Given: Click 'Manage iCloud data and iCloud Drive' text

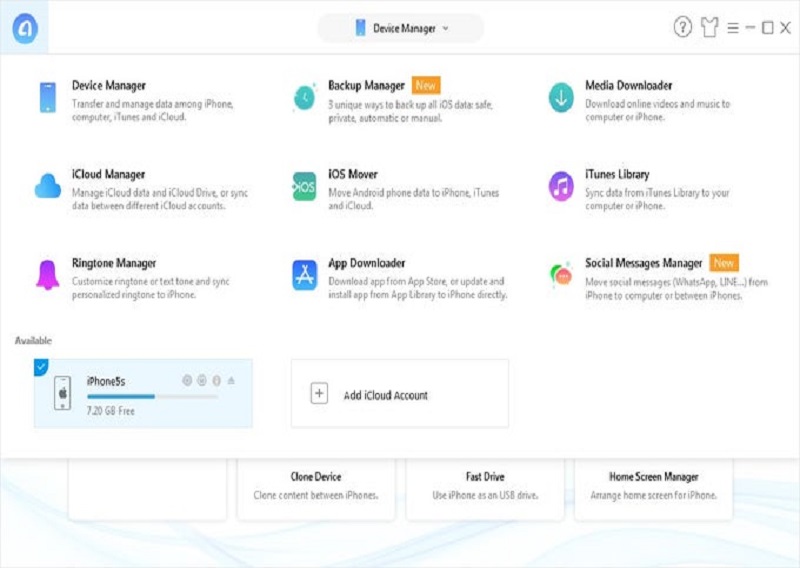Looking at the screenshot, I should click(x=160, y=199).
